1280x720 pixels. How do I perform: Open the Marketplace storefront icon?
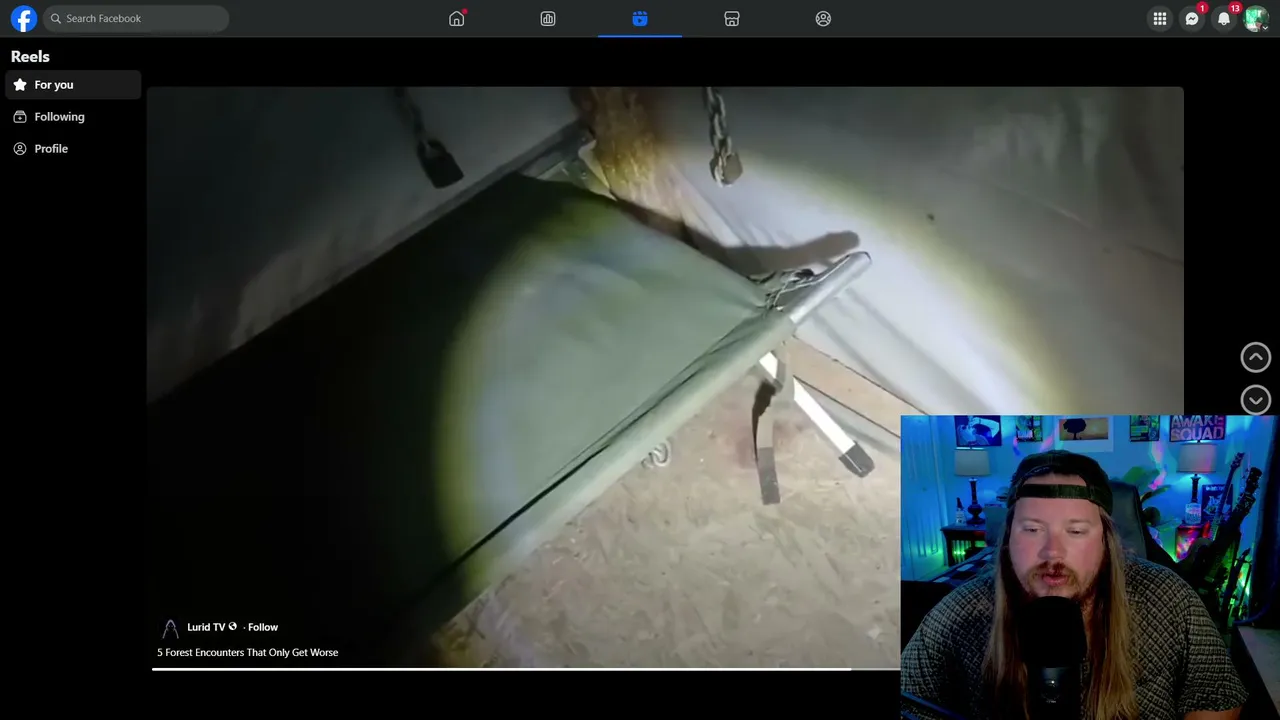(732, 18)
